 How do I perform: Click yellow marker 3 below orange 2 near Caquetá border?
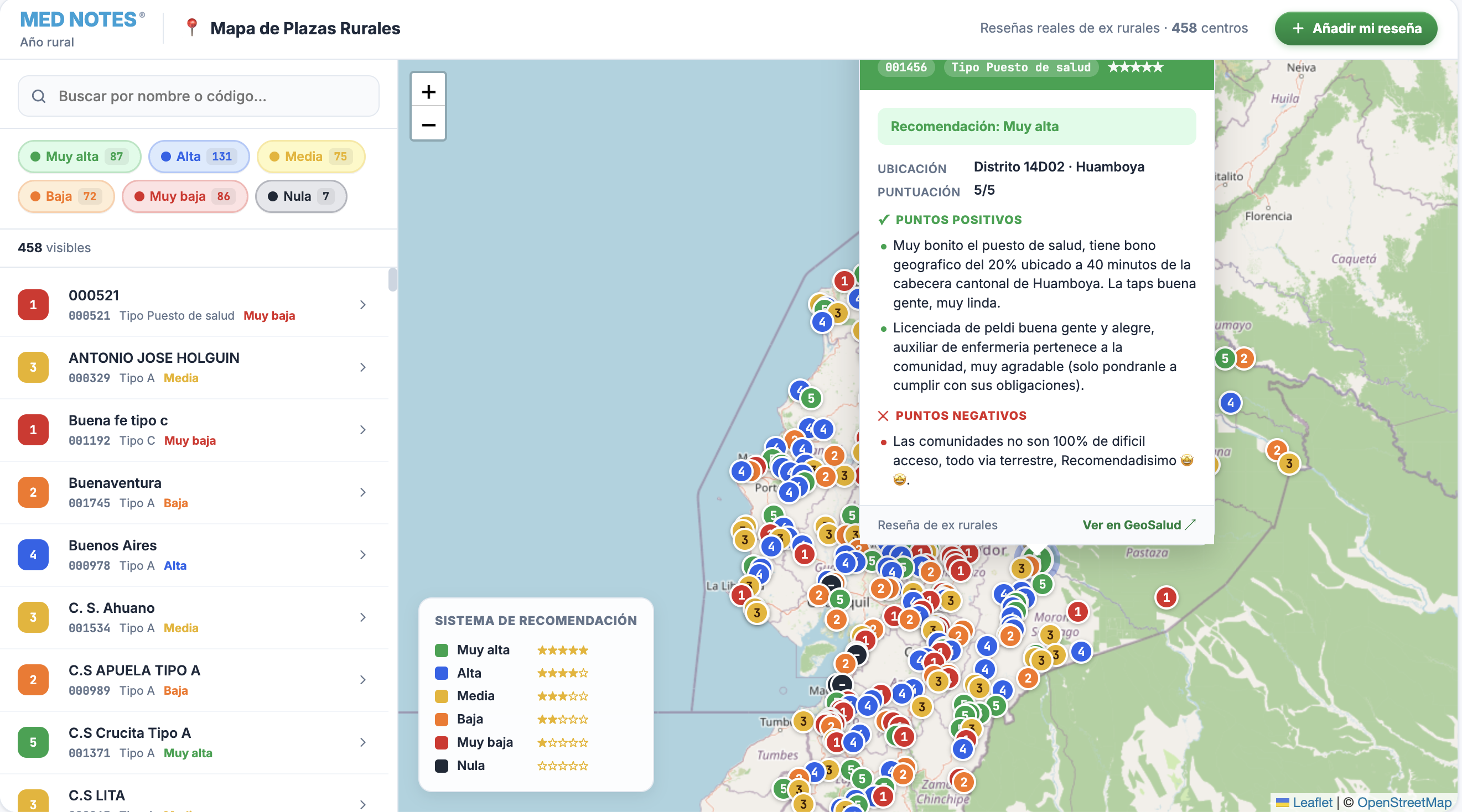click(x=1289, y=464)
